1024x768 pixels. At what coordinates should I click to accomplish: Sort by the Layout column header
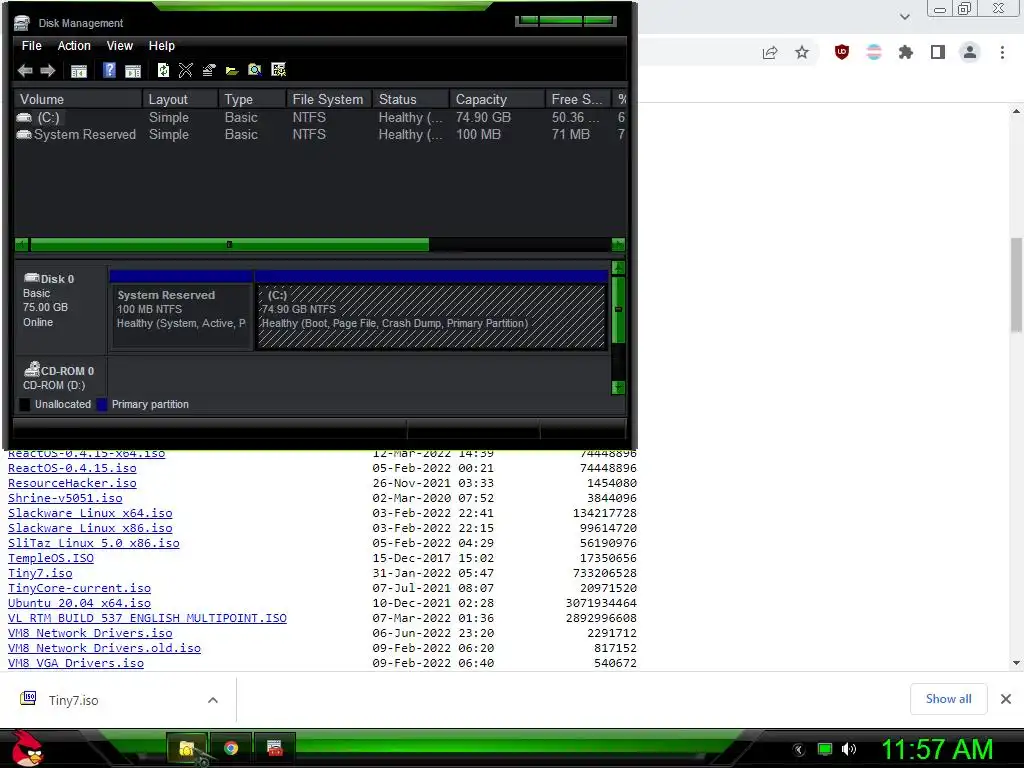(x=180, y=99)
